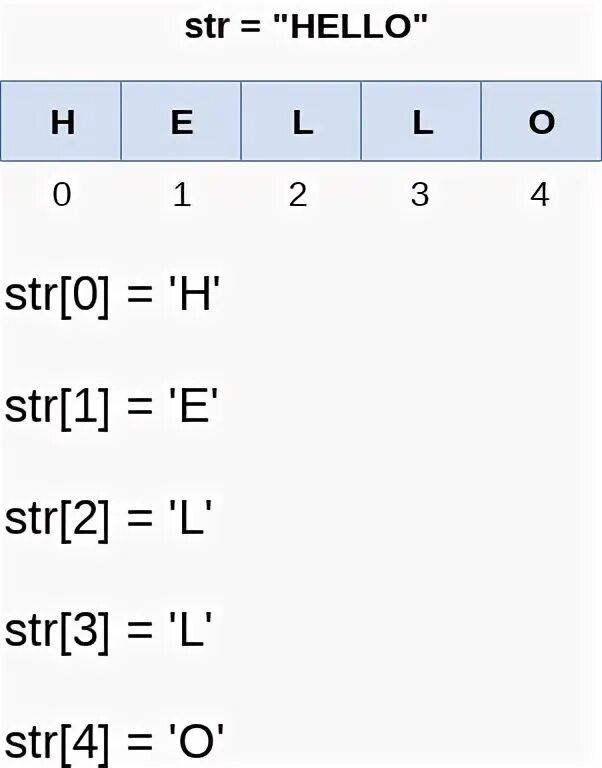602x768 pixels.
Task: Click index number 4 below the array
Action: (x=539, y=194)
